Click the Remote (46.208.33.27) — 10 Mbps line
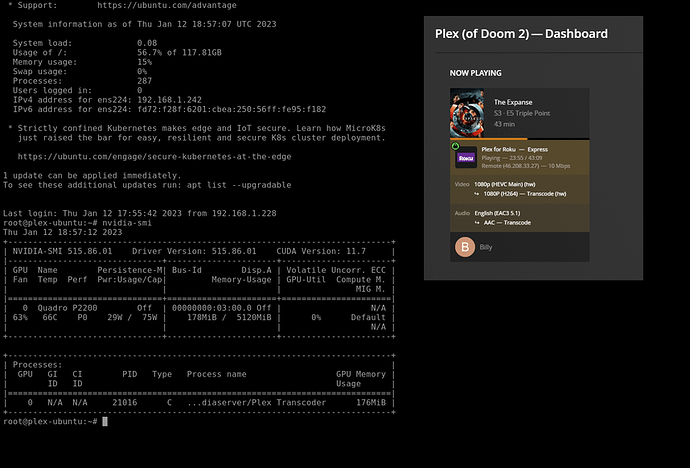Image resolution: width=690 pixels, height=468 pixels. click(x=525, y=166)
